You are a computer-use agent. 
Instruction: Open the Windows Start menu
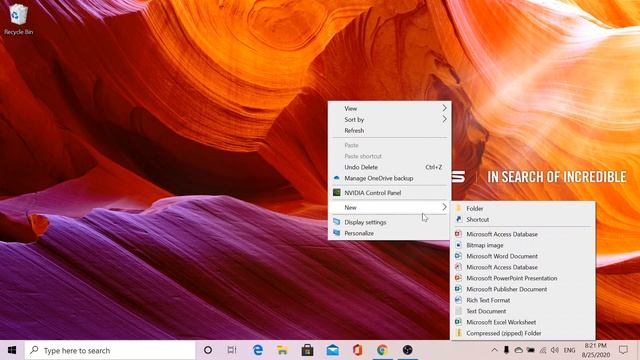point(12,350)
